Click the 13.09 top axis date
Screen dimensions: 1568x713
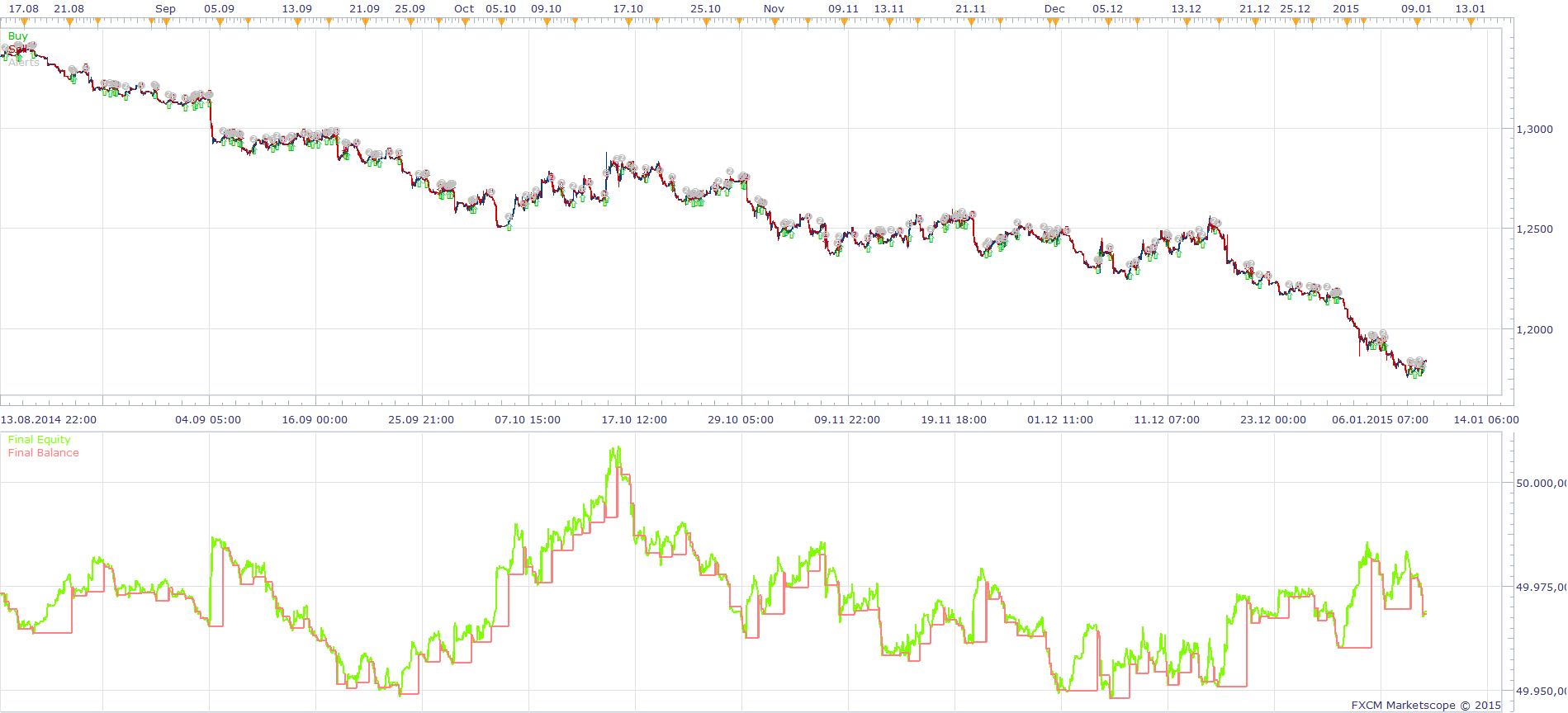(297, 9)
